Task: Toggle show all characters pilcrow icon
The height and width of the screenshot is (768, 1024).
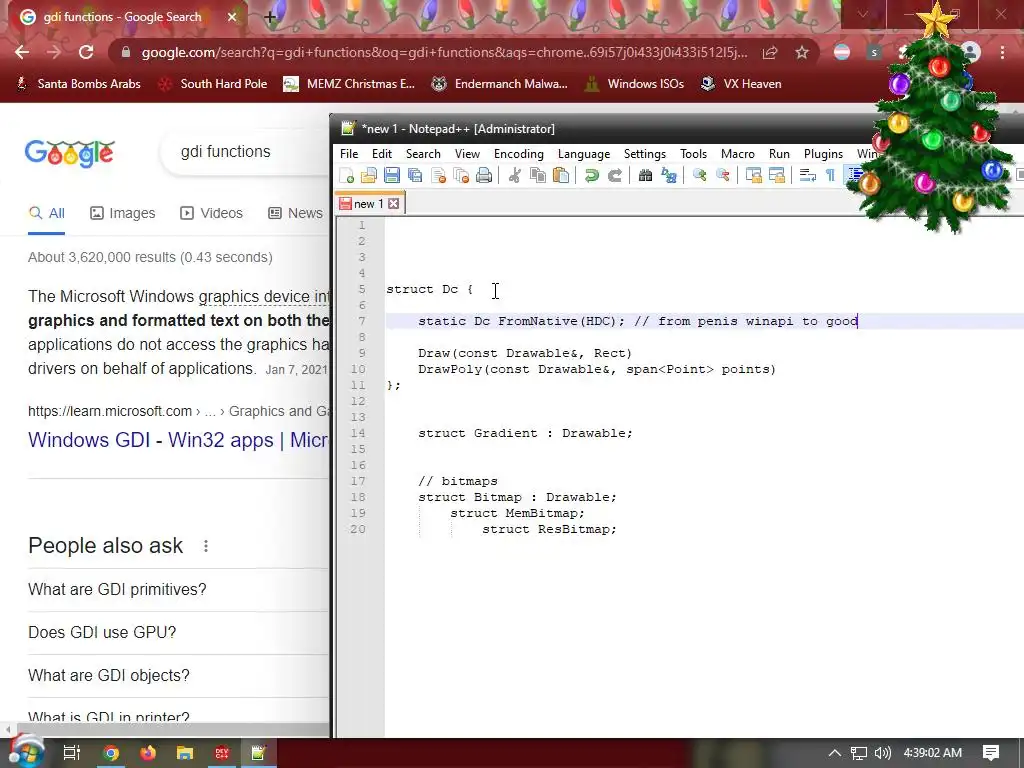Action: (x=830, y=175)
